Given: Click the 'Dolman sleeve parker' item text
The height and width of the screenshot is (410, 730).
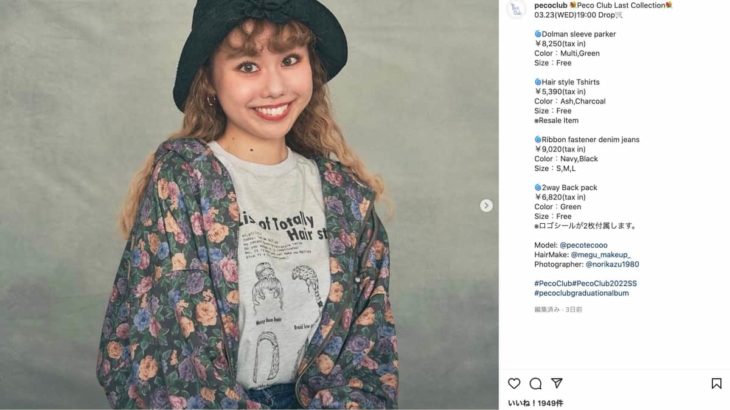Looking at the screenshot, I should point(579,34).
